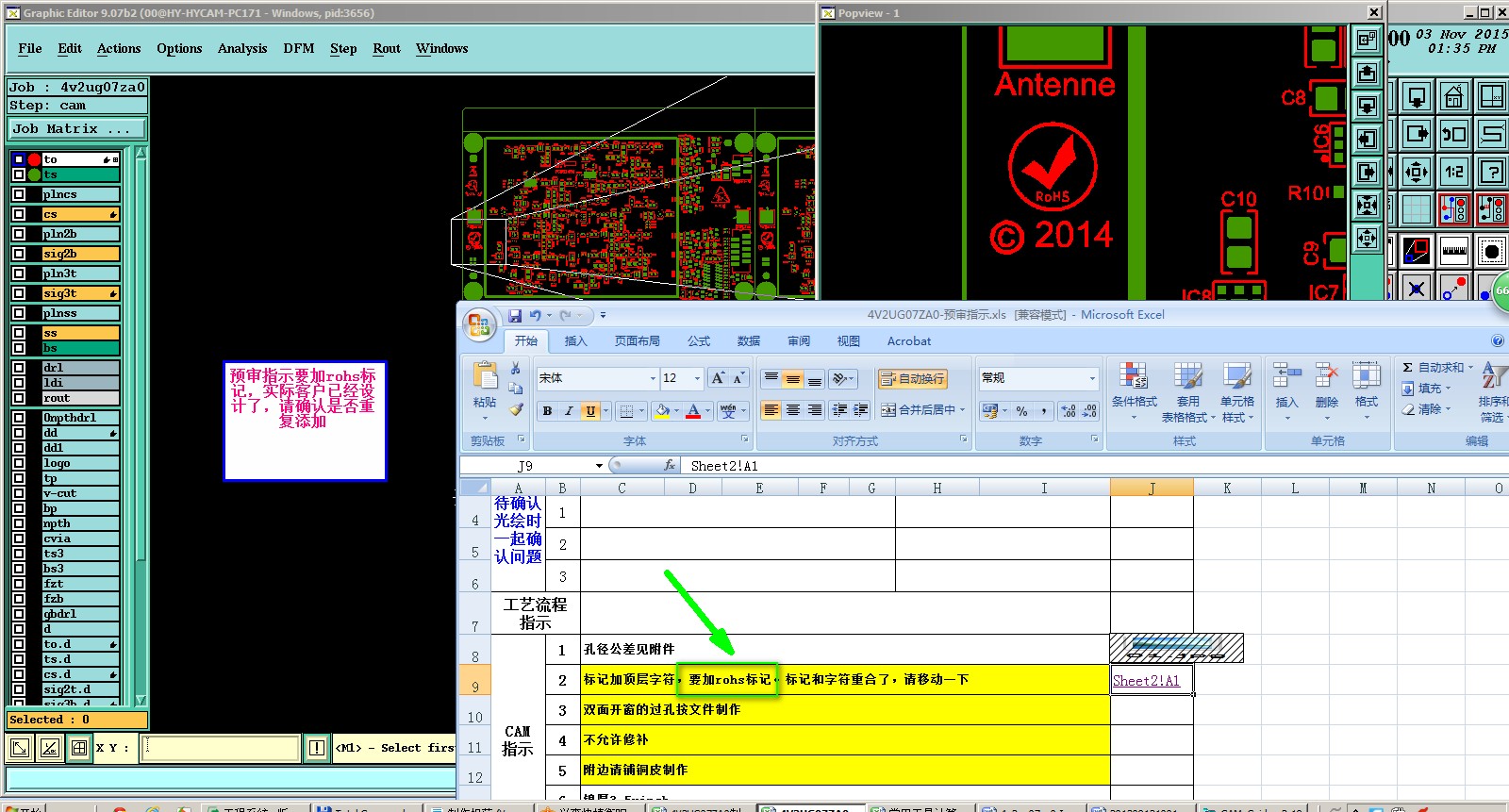Click the Office round button in Excel
The width and height of the screenshot is (1509, 812).
pos(479,325)
